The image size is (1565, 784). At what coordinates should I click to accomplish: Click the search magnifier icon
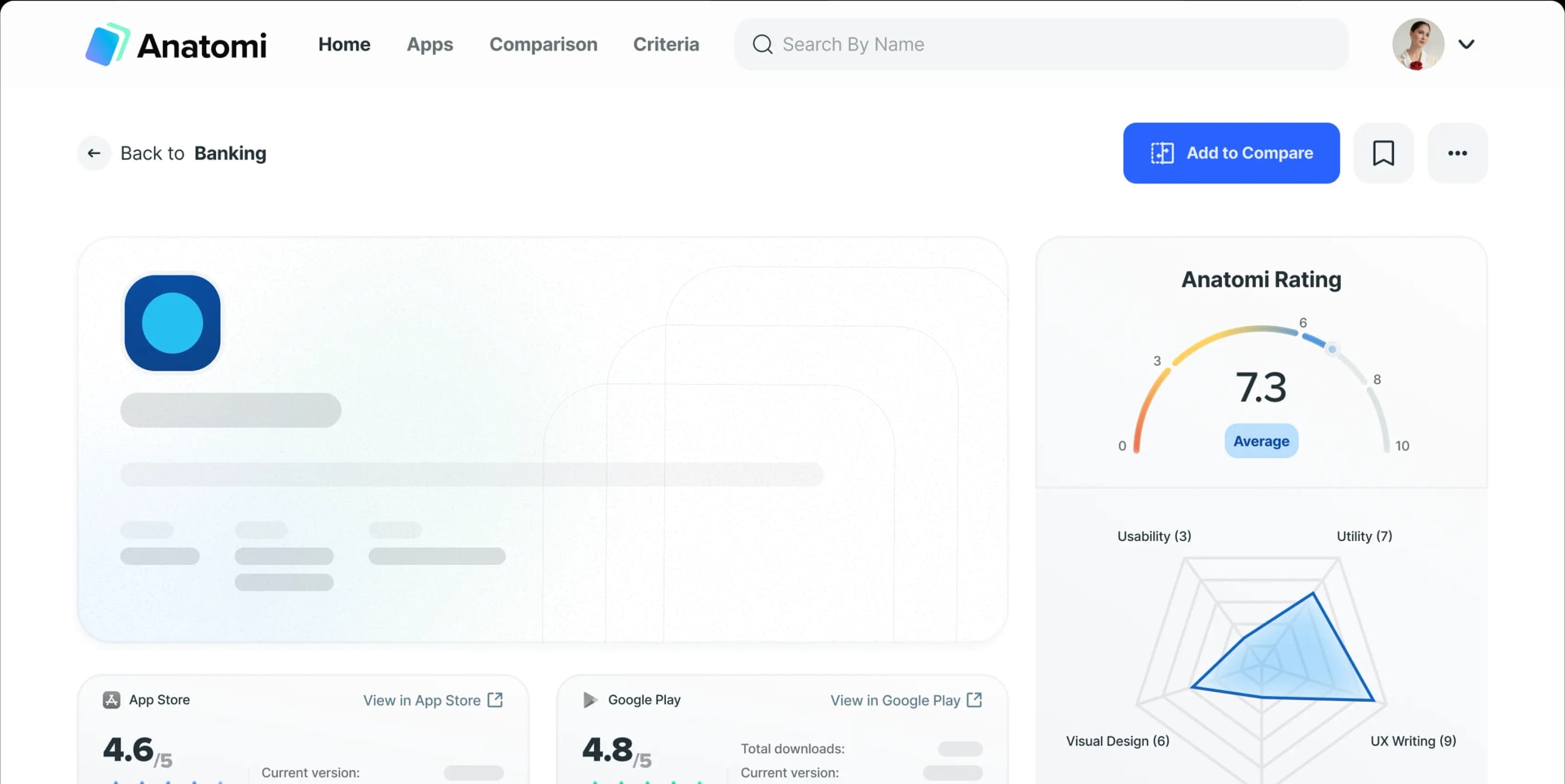point(762,44)
